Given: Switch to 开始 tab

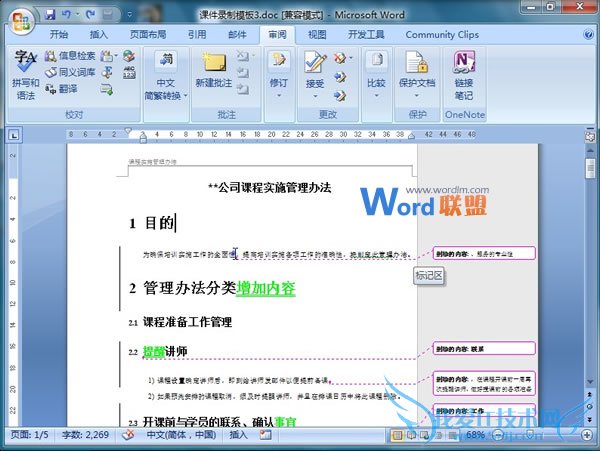Looking at the screenshot, I should coord(59,35).
